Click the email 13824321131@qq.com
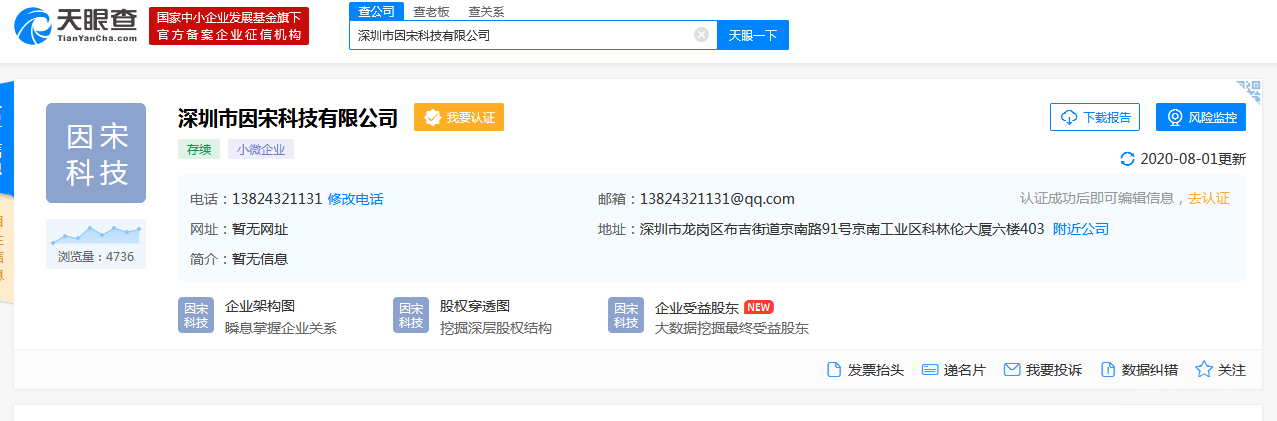This screenshot has height=421, width=1277. tap(717, 199)
